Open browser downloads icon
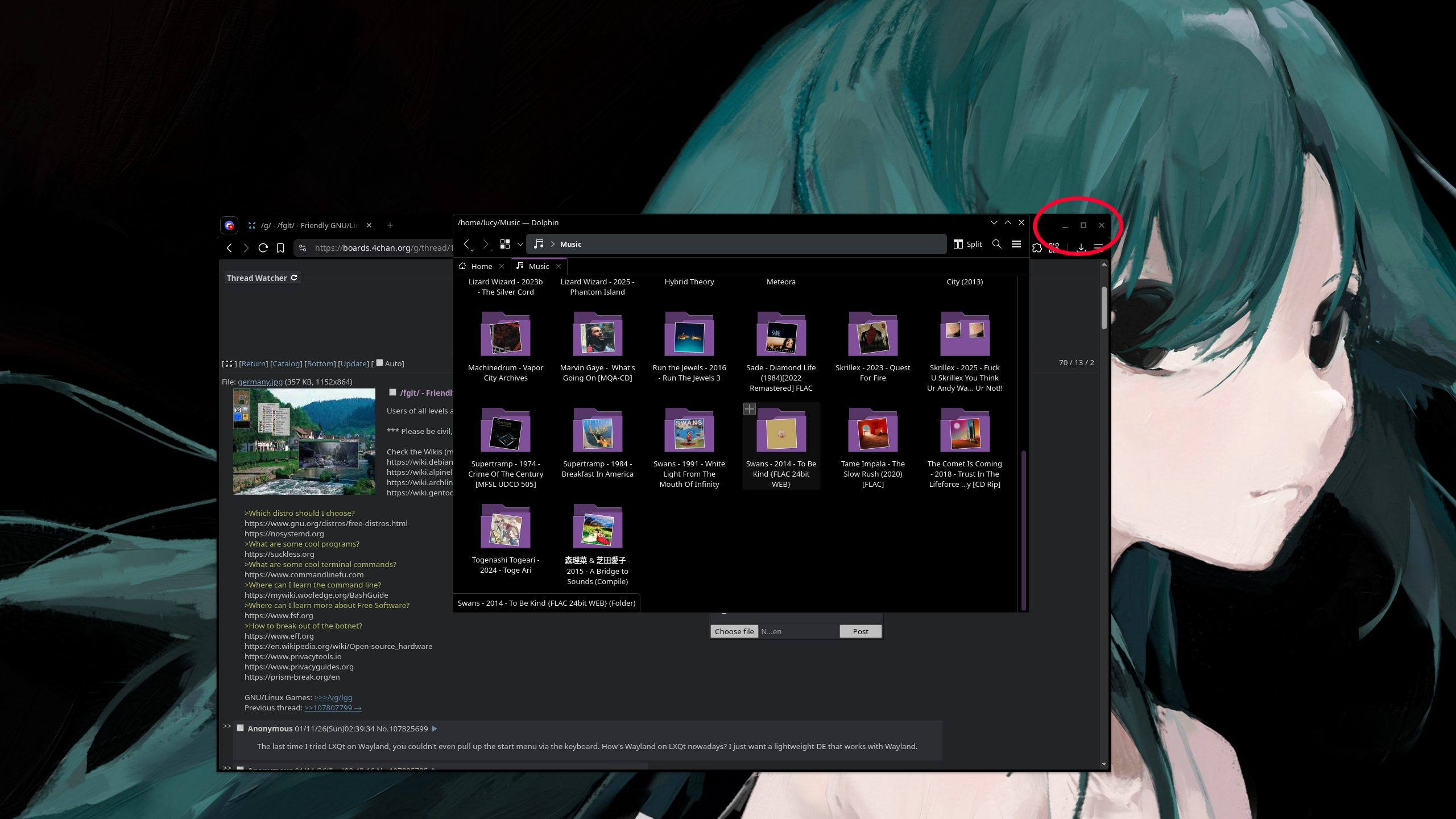Screen dimensions: 1456x819 pos(1081,248)
